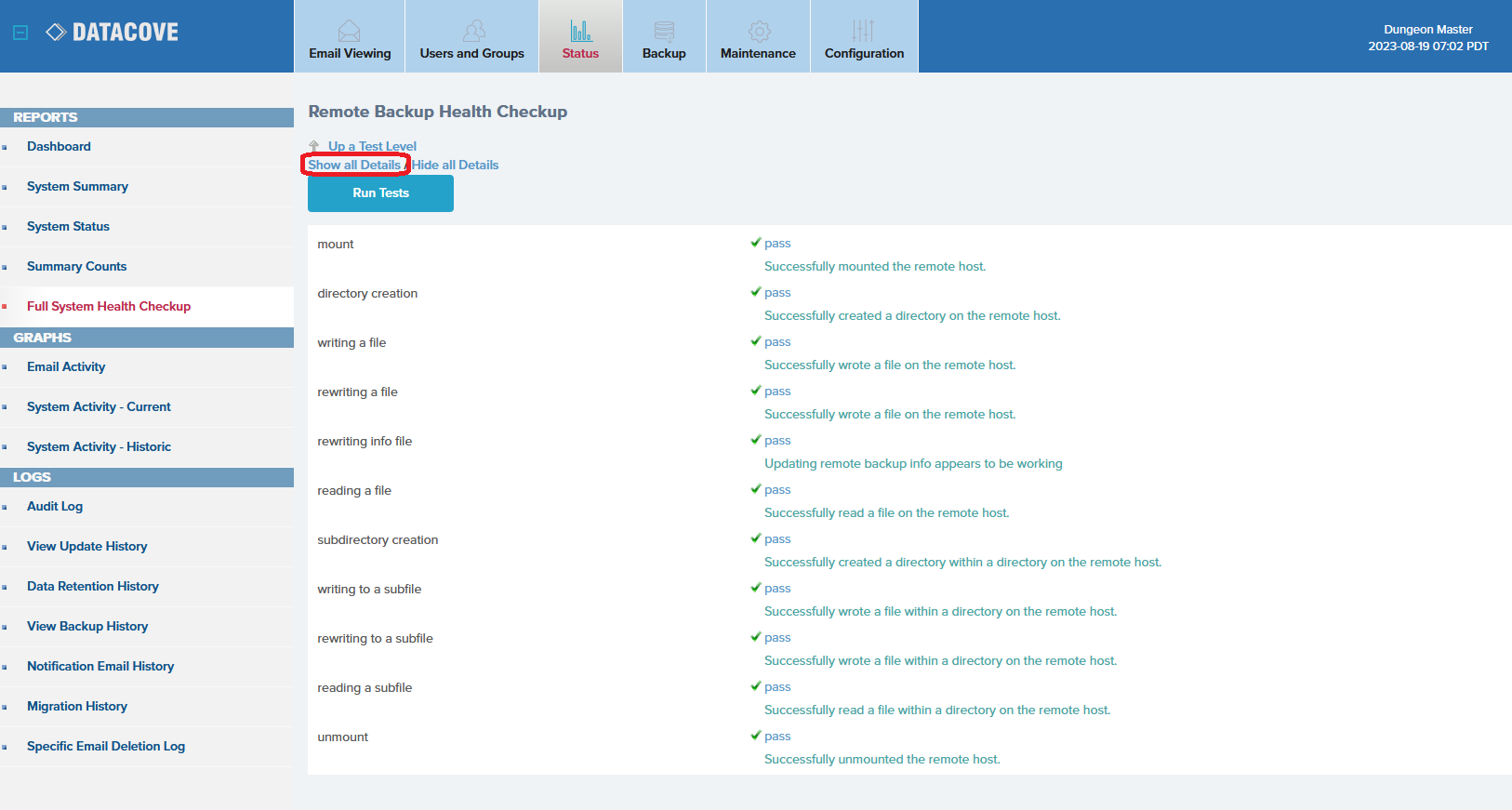This screenshot has height=810, width=1512.
Task: Click the 'writing a file' test name
Action: point(351,343)
